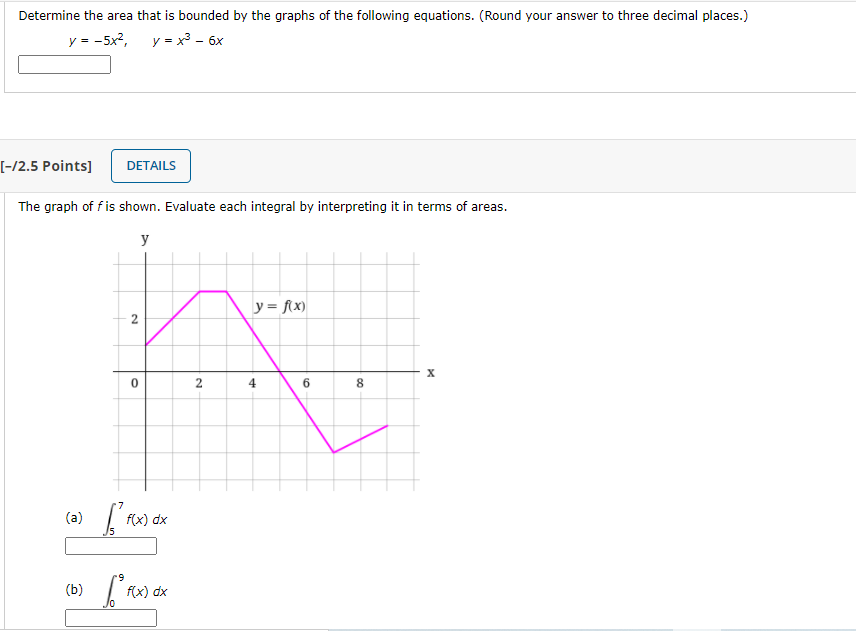
Task: Click the gridline label 8 on the x-axis
Action: tap(360, 384)
